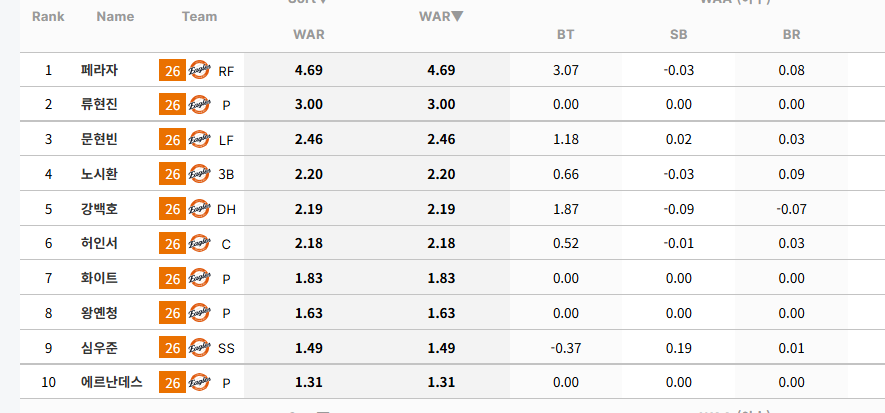Click the Eagles logo in 심우준's row
Viewport: 885px width, 413px height.
199,348
